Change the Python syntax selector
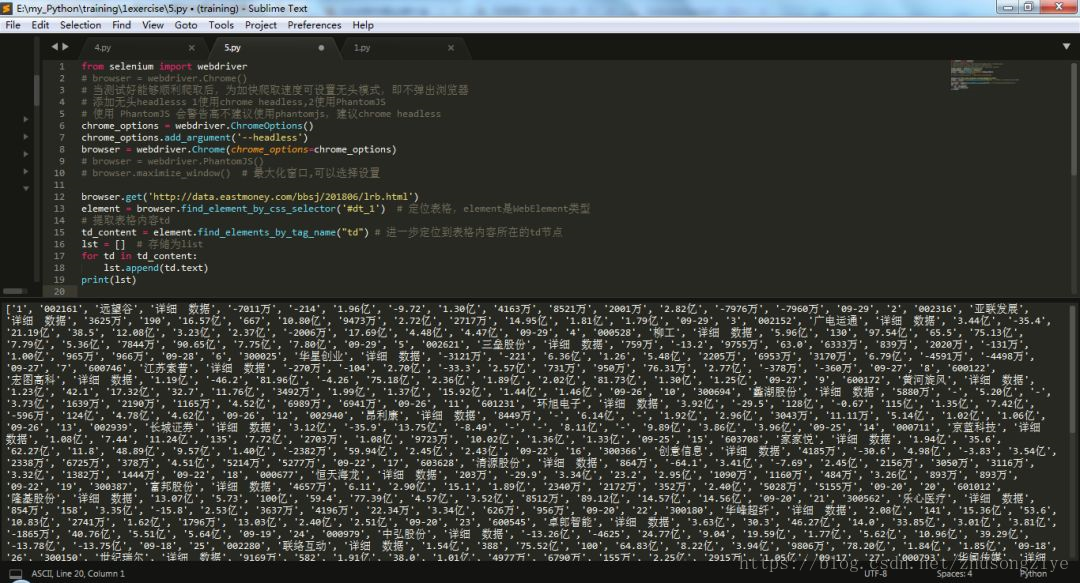This screenshot has width=1080, height=583. 1033,573
